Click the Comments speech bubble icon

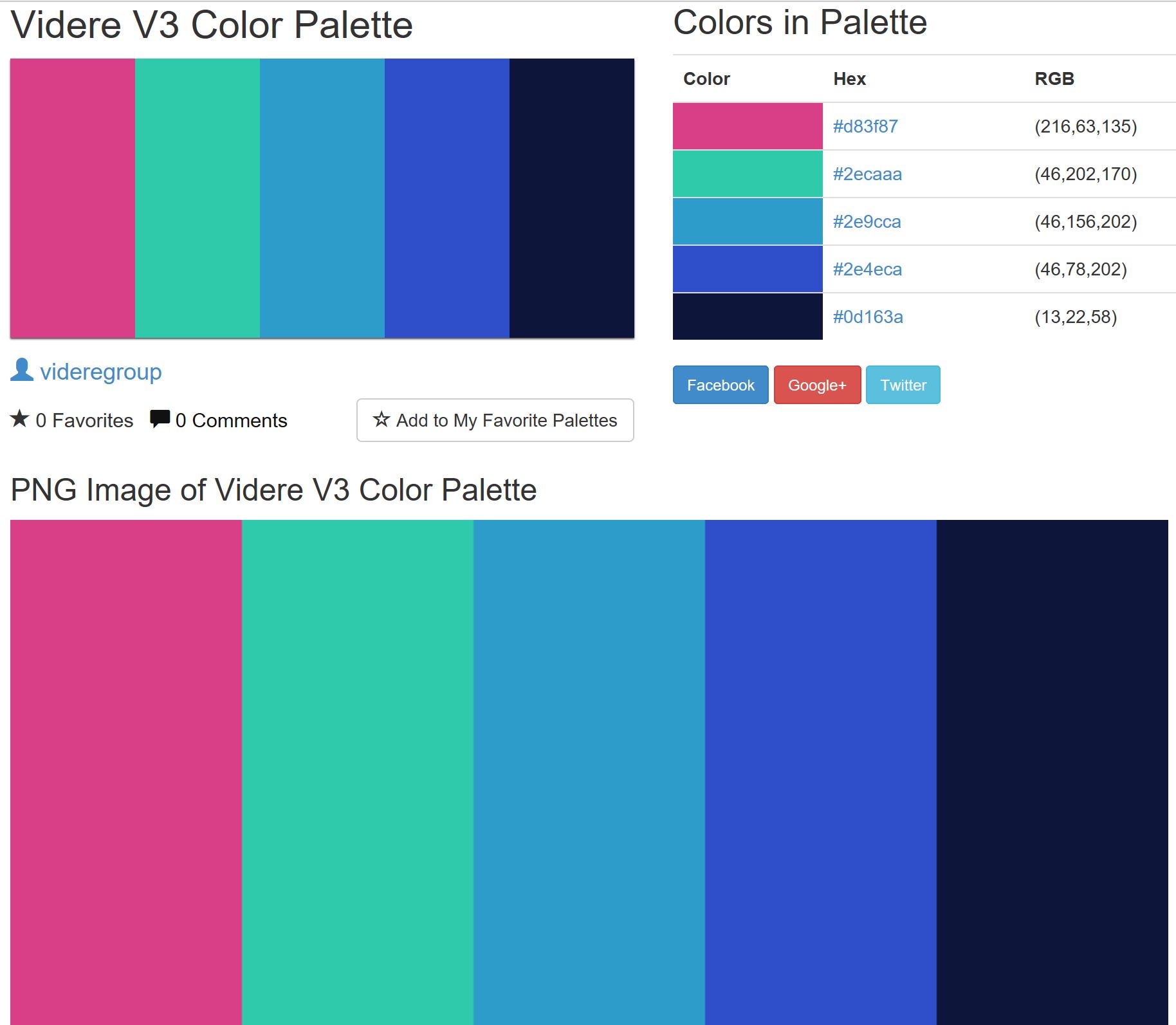coord(160,419)
